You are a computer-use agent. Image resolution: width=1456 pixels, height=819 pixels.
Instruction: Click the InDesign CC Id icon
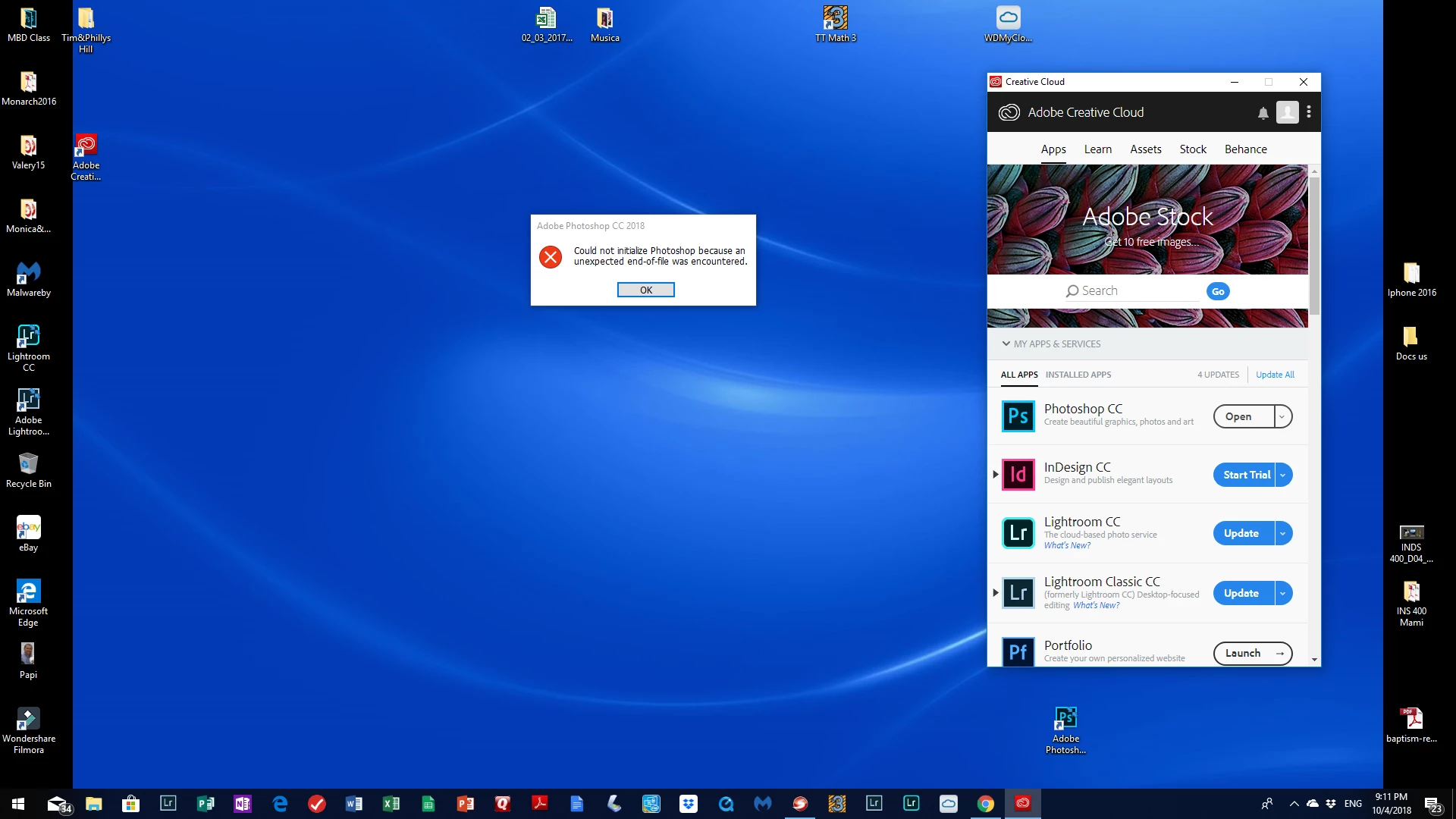[1018, 475]
